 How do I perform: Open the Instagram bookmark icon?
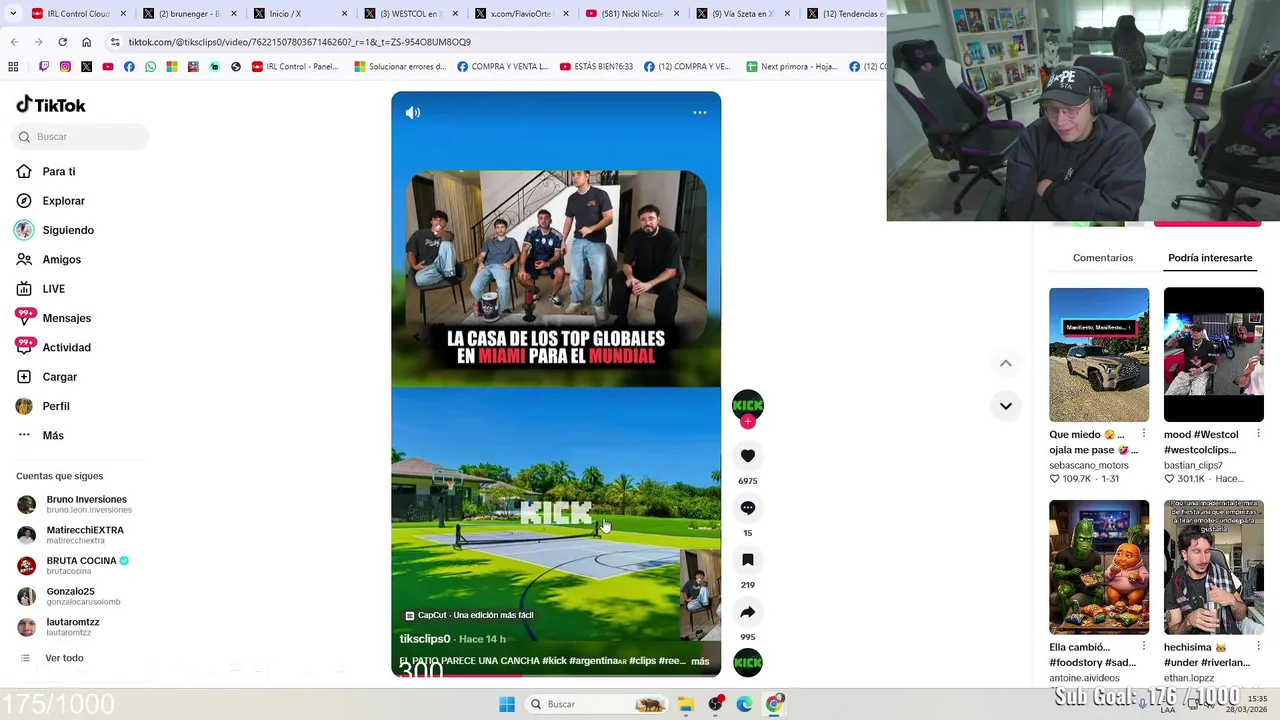pyautogui.click(x=65, y=67)
